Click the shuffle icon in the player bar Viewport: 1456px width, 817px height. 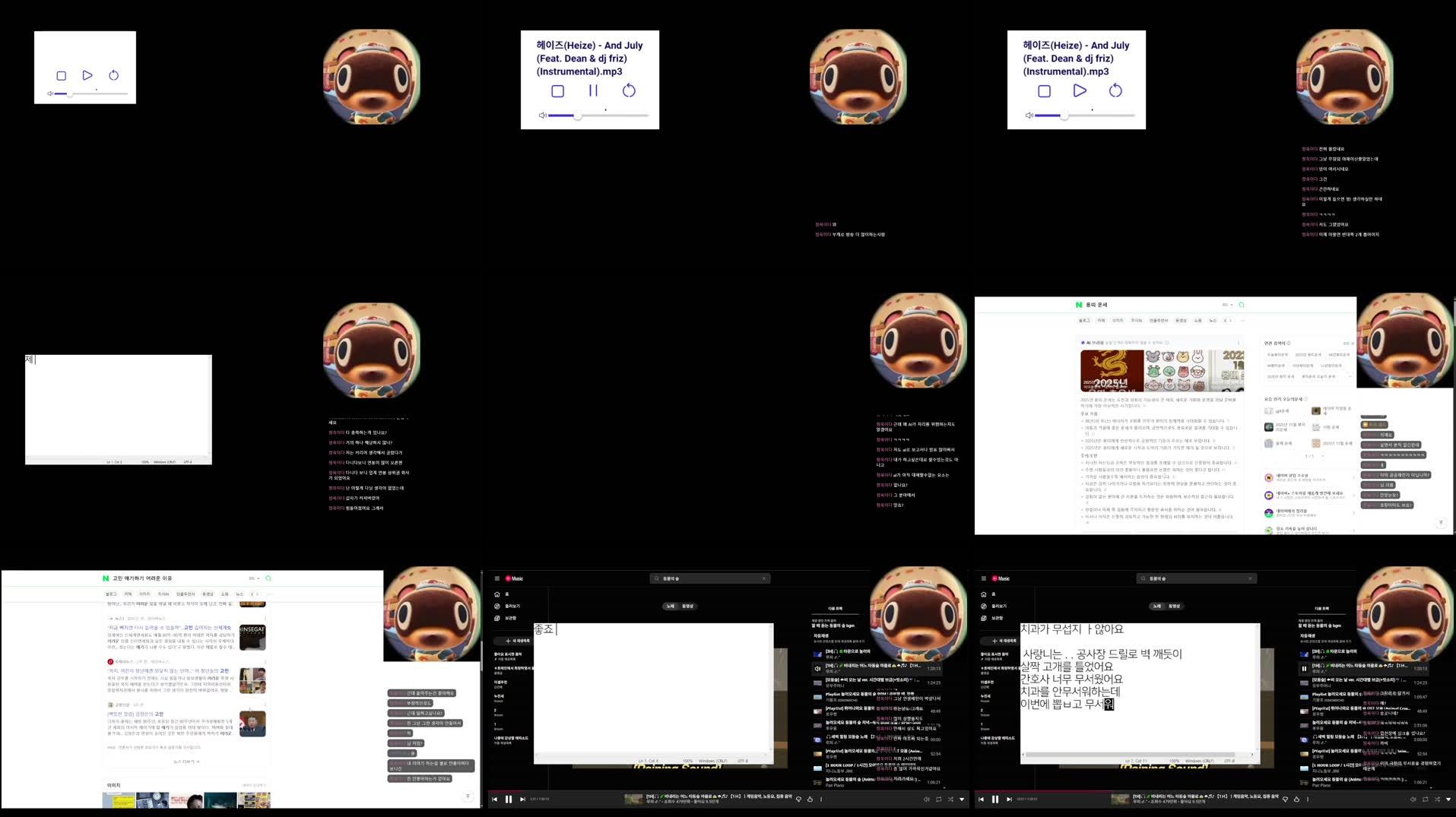(x=950, y=800)
